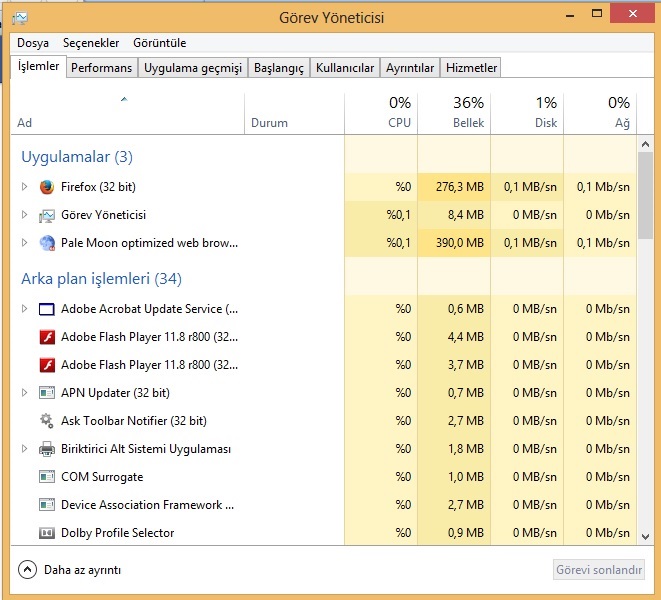The image size is (661, 600).
Task: Click the Adobe Acrobat Update Service icon
Action: click(x=47, y=309)
